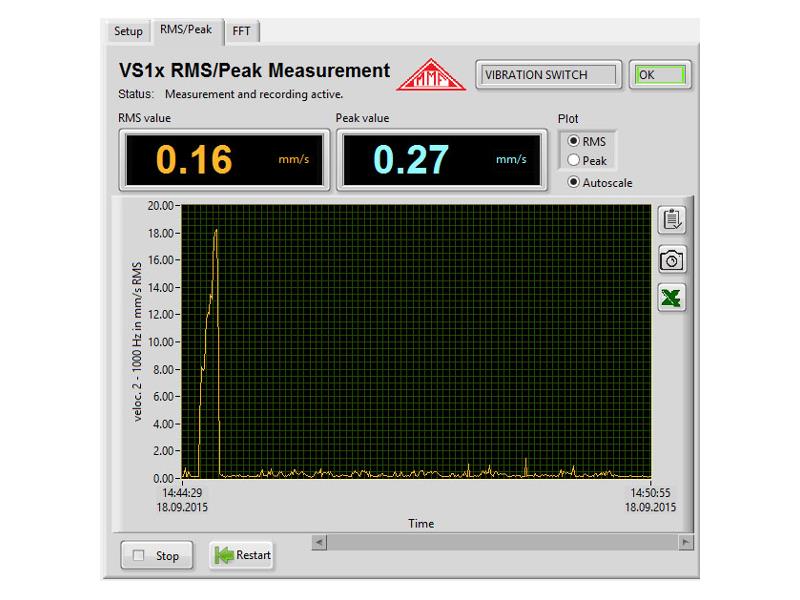Click the y-axis title veloc. 2 - 1000 Hz
800x600 pixels.
point(137,341)
